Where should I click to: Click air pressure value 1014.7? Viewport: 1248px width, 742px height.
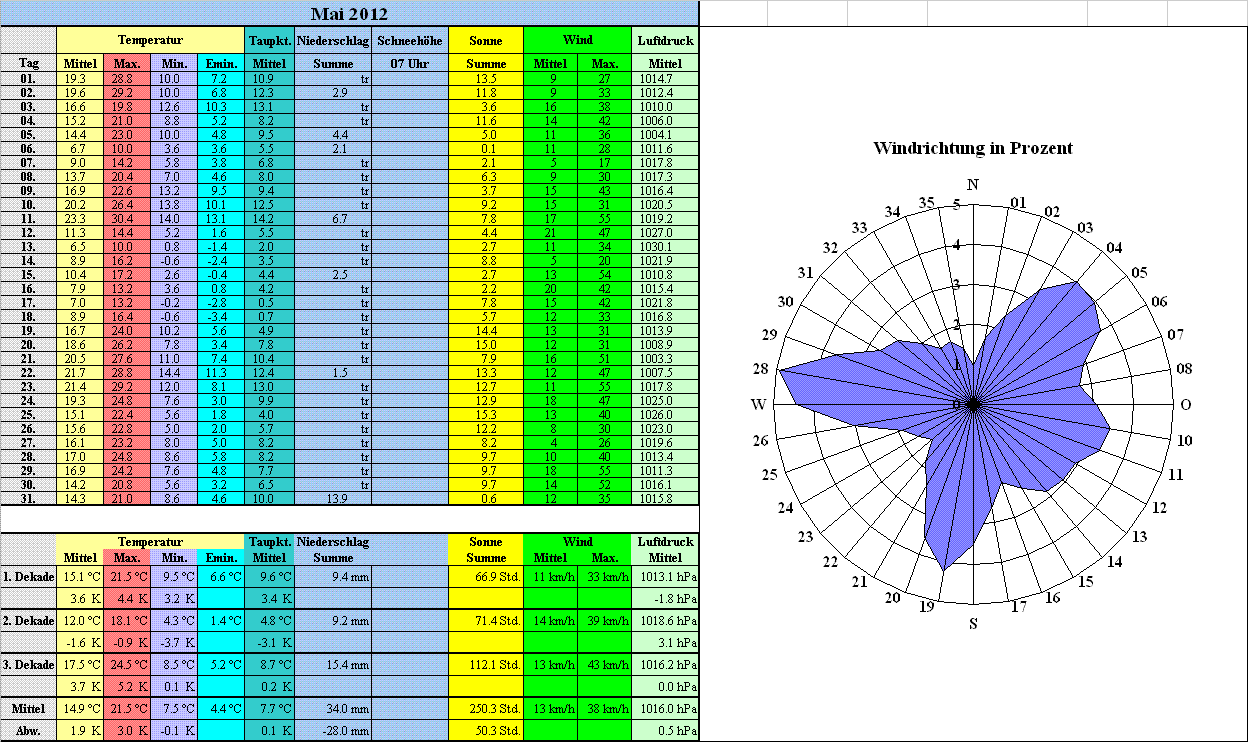(x=665, y=78)
